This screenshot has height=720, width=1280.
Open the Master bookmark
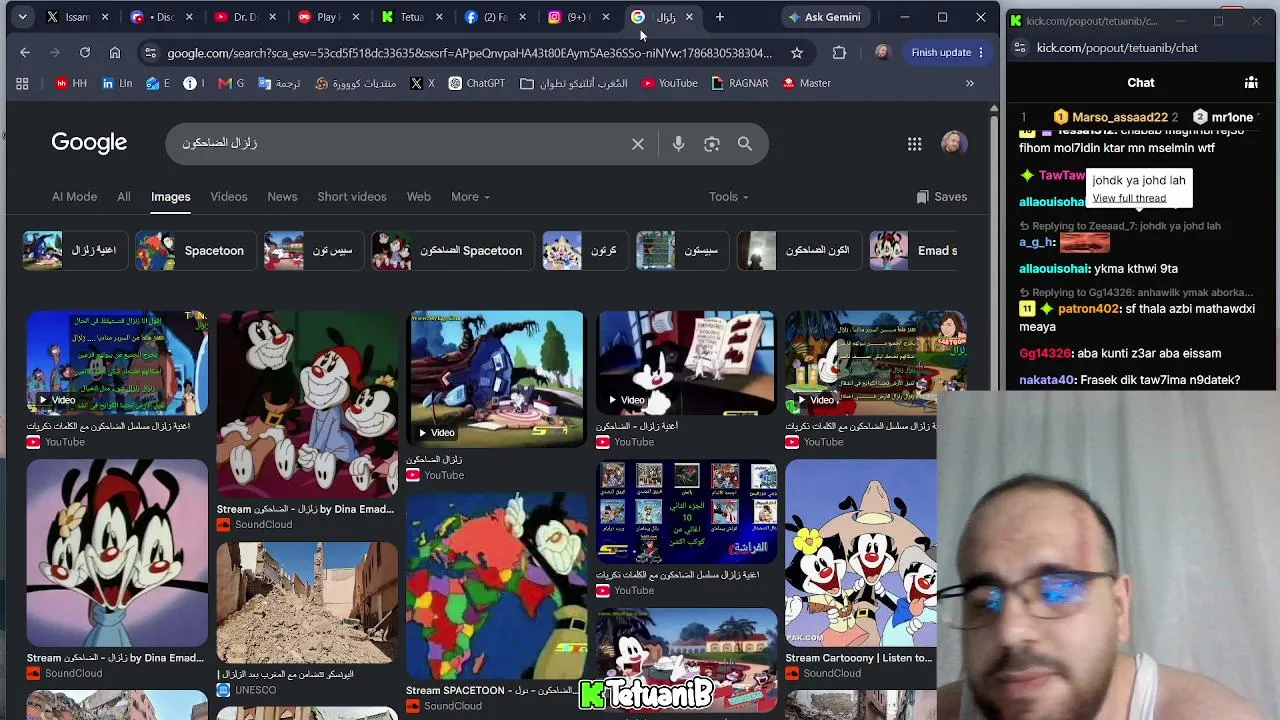point(807,83)
